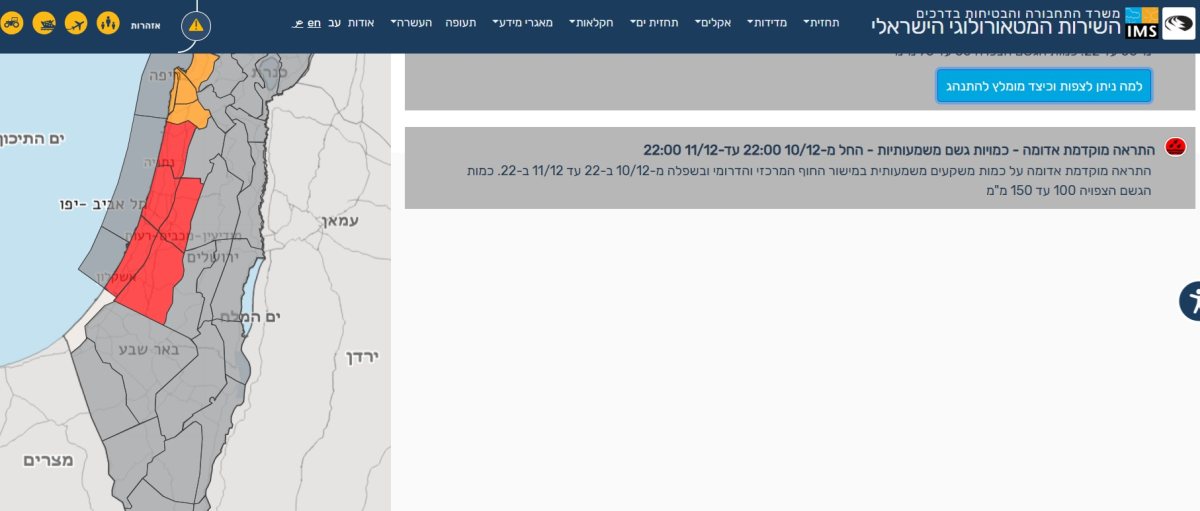Switch language to English via en link
The image size is (1200, 511).
pyautogui.click(x=314, y=22)
